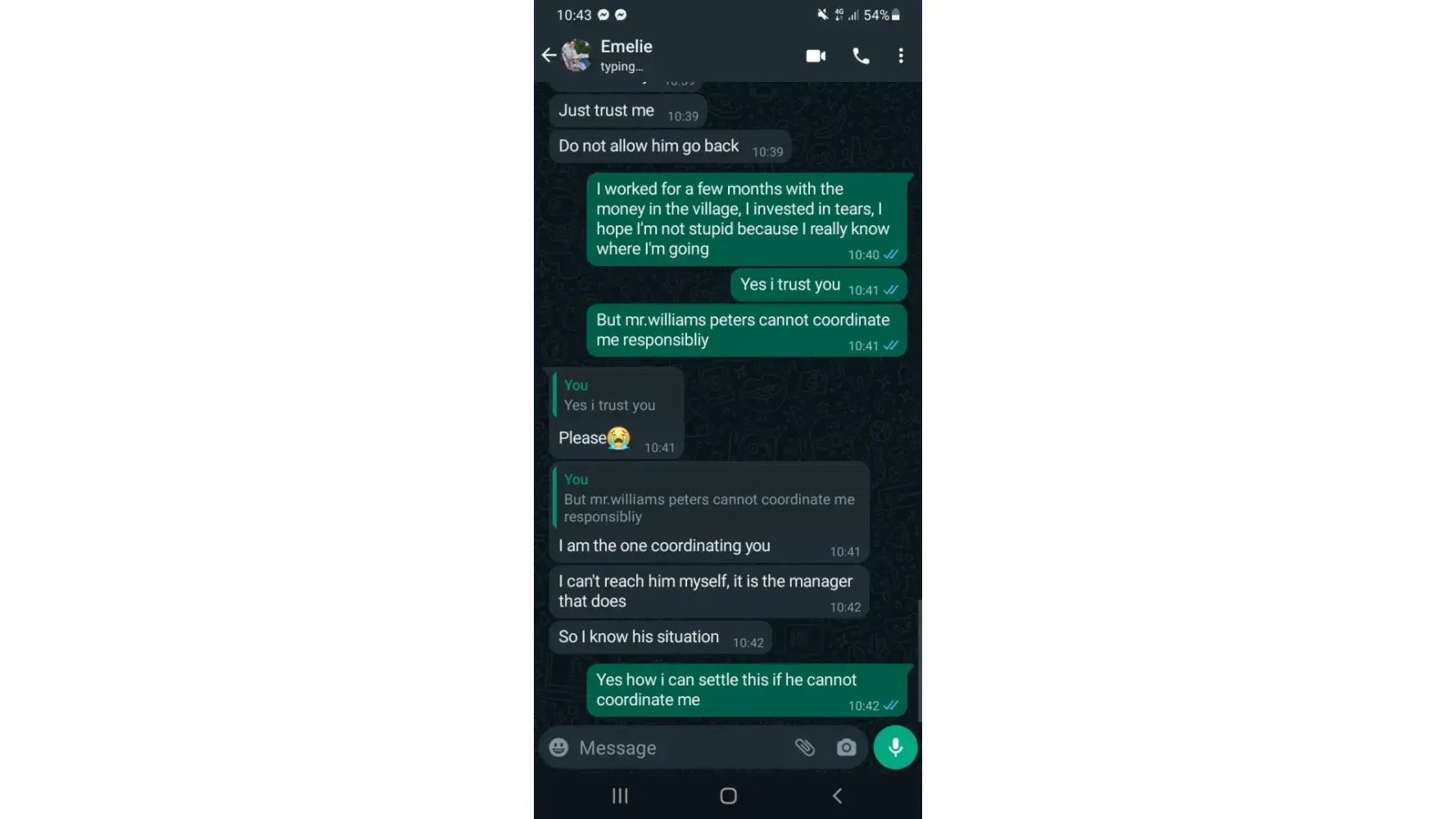Tap the Android back navigation button
Image resolution: width=1456 pixels, height=819 pixels.
click(837, 795)
